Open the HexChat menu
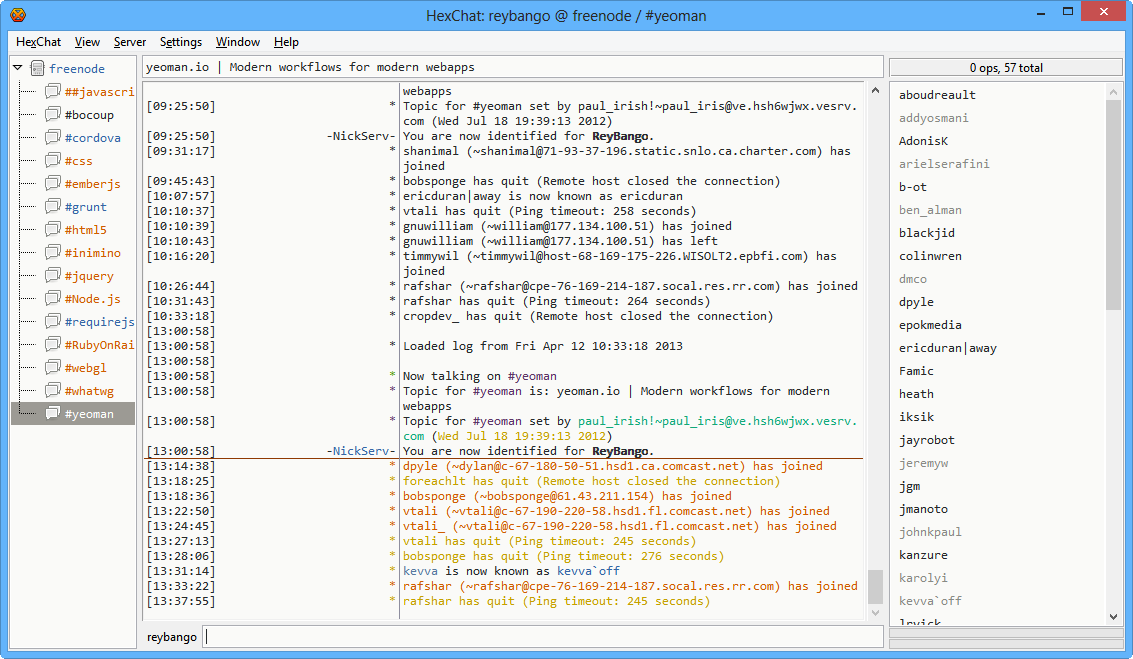The height and width of the screenshot is (659, 1133). 38,42
